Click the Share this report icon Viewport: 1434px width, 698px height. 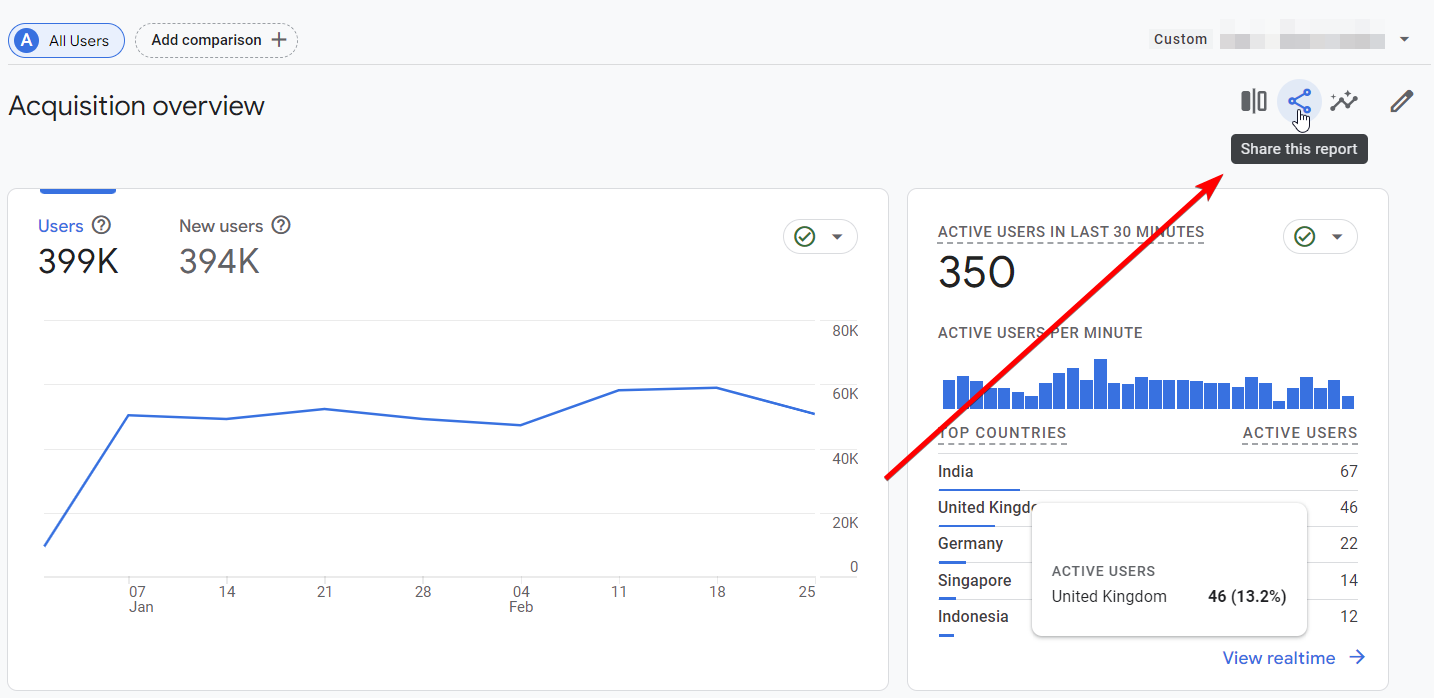coord(1299,101)
